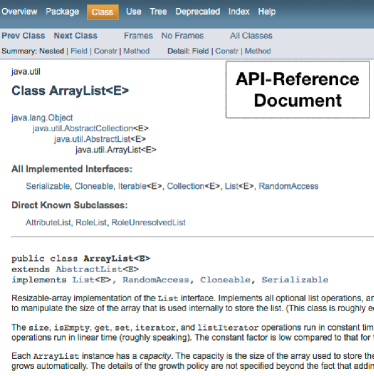Image resolution: width=374 pixels, height=376 pixels.
Task: Click the Direct Known Subclasses heading
Action: [69, 205]
